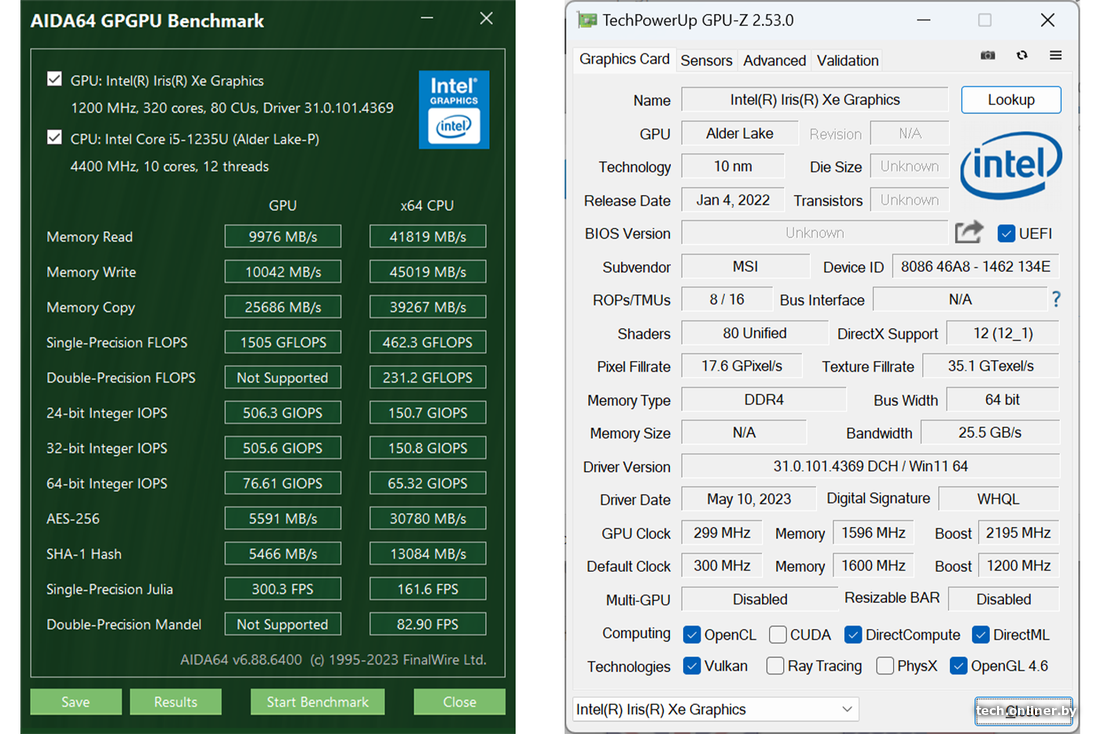Click the Intel Graphics badge in AIDA64

click(453, 109)
